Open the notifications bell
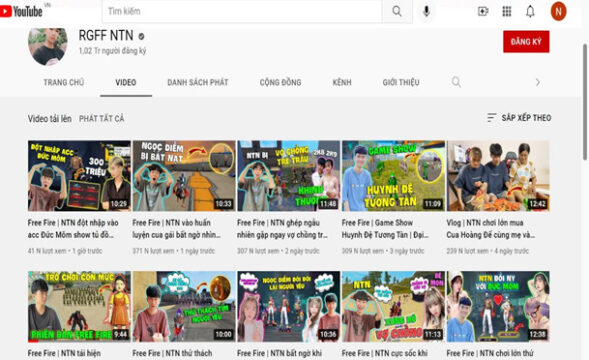This screenshot has height=360, width=589. click(530, 11)
